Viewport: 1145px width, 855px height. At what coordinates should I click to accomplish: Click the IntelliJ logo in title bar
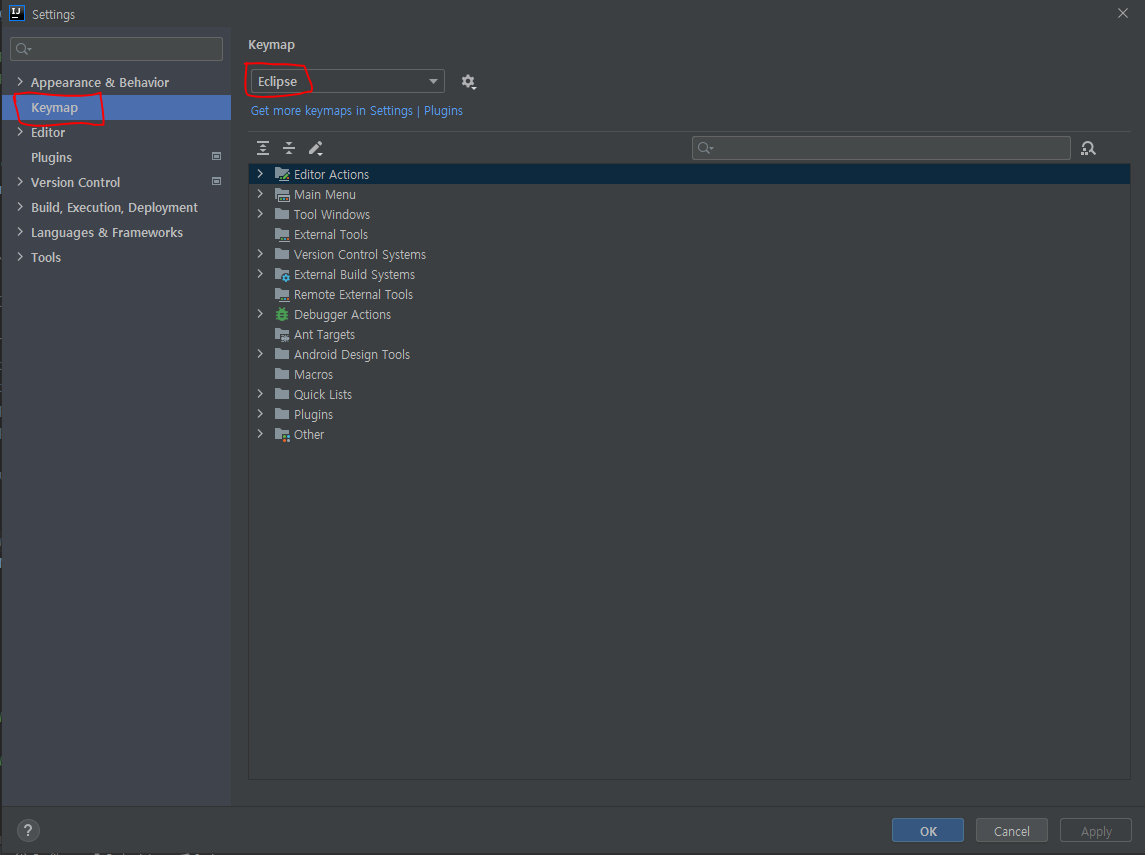(x=16, y=13)
